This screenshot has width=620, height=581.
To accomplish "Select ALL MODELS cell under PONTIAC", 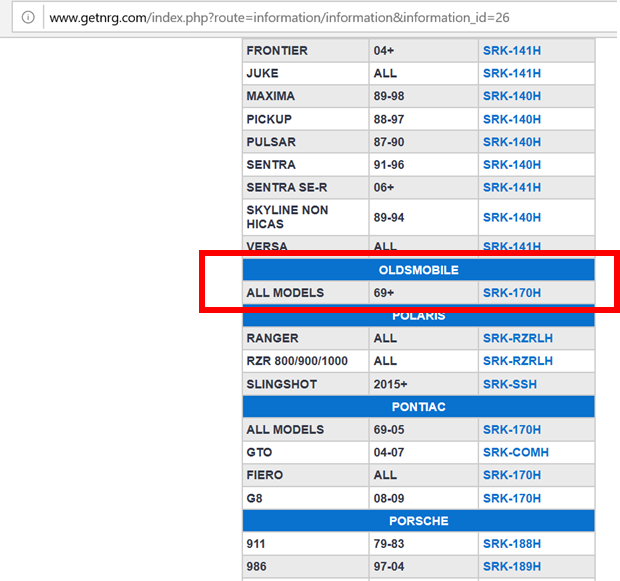I will pyautogui.click(x=306, y=430).
